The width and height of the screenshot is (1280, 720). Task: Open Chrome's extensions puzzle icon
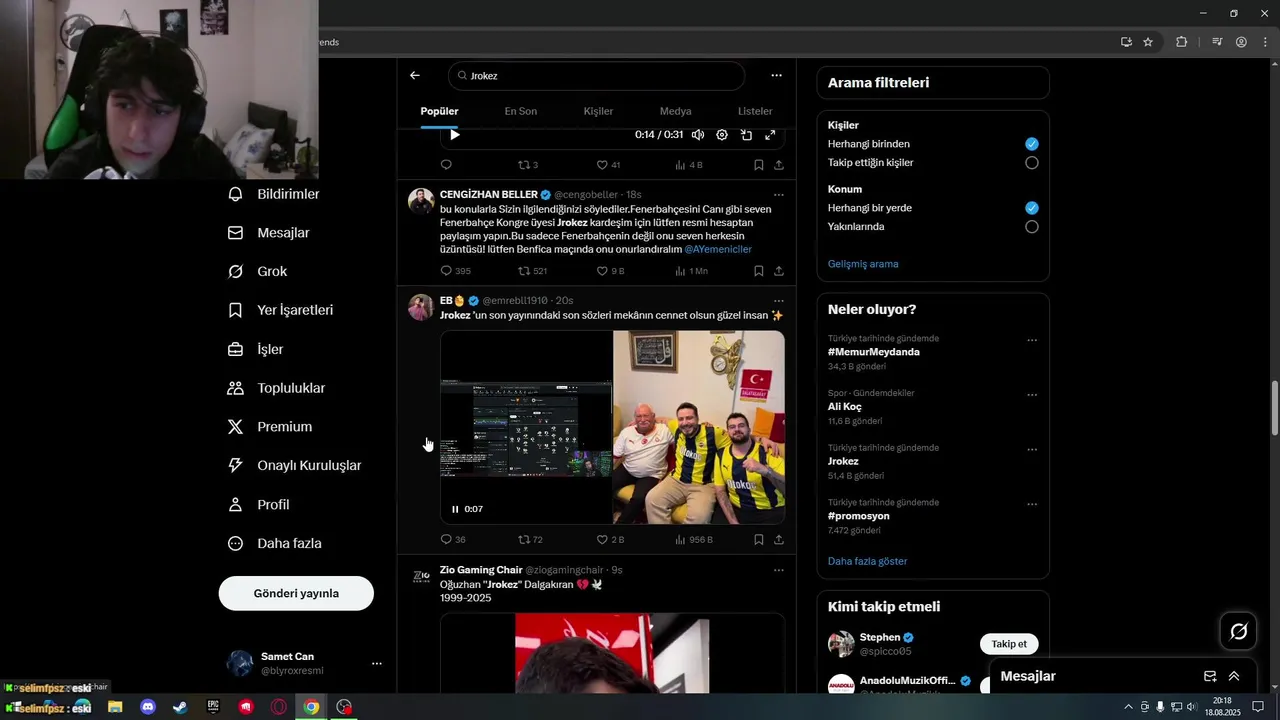point(1182,42)
